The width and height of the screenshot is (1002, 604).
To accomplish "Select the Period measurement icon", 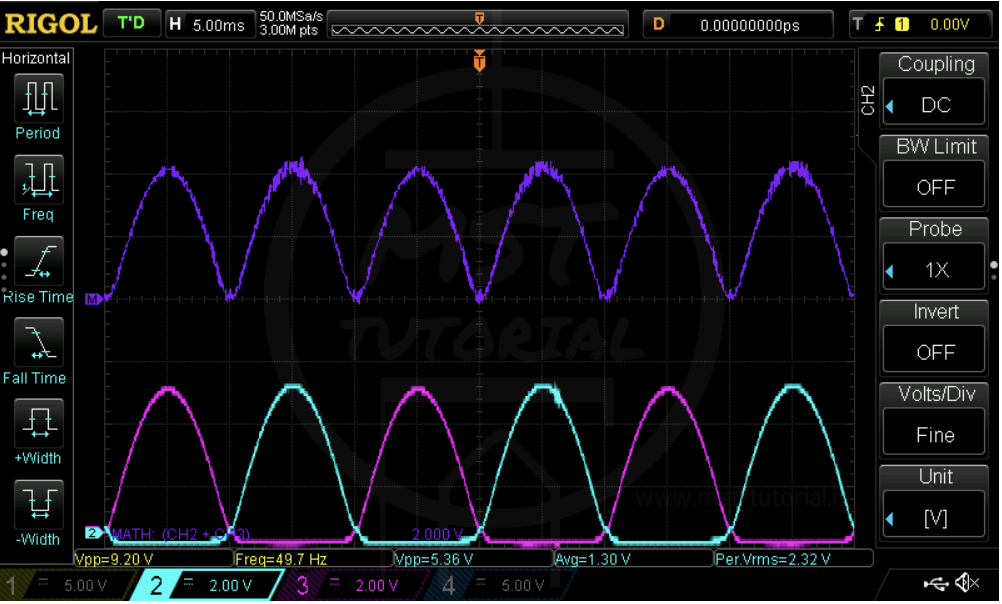I will click(x=37, y=99).
